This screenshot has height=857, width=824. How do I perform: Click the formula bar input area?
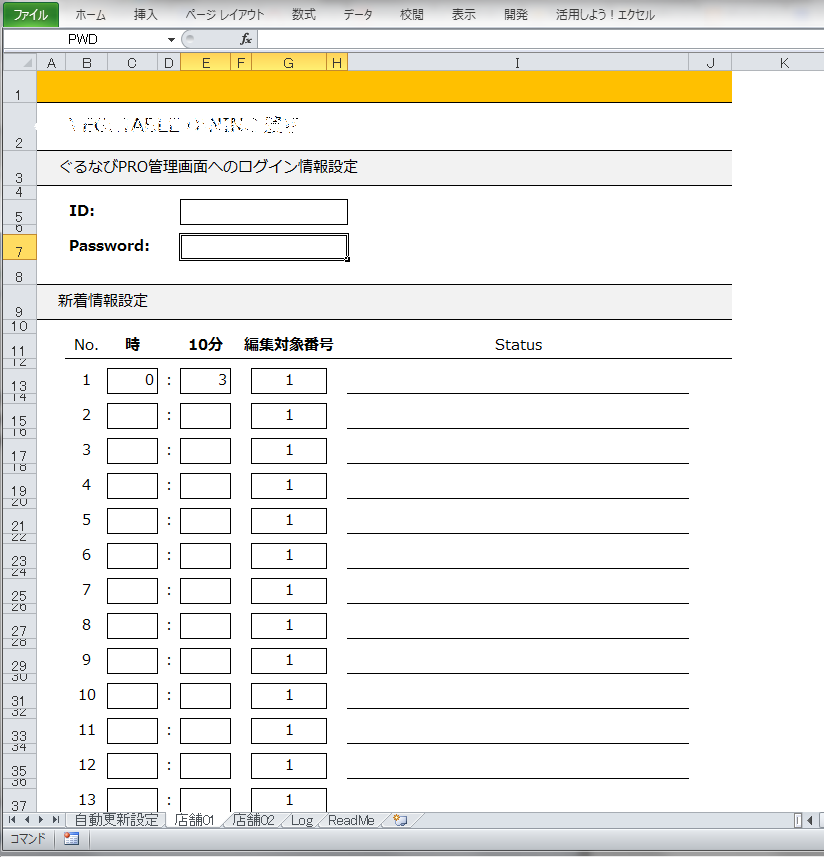pyautogui.click(x=540, y=39)
